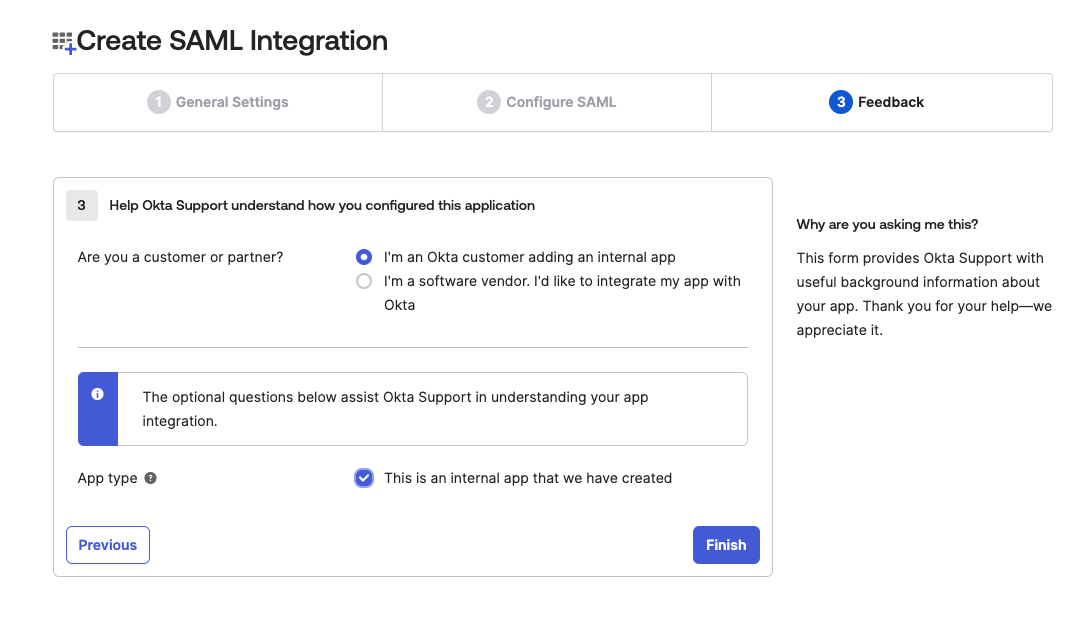The image size is (1088, 640).
Task: Go to the General Settings tab
Action: tap(232, 102)
